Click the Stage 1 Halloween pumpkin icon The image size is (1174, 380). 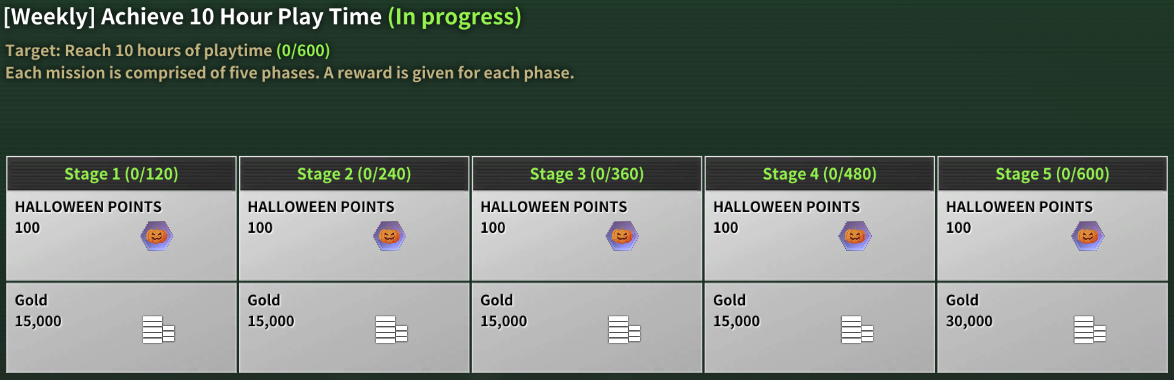pyautogui.click(x=156, y=236)
